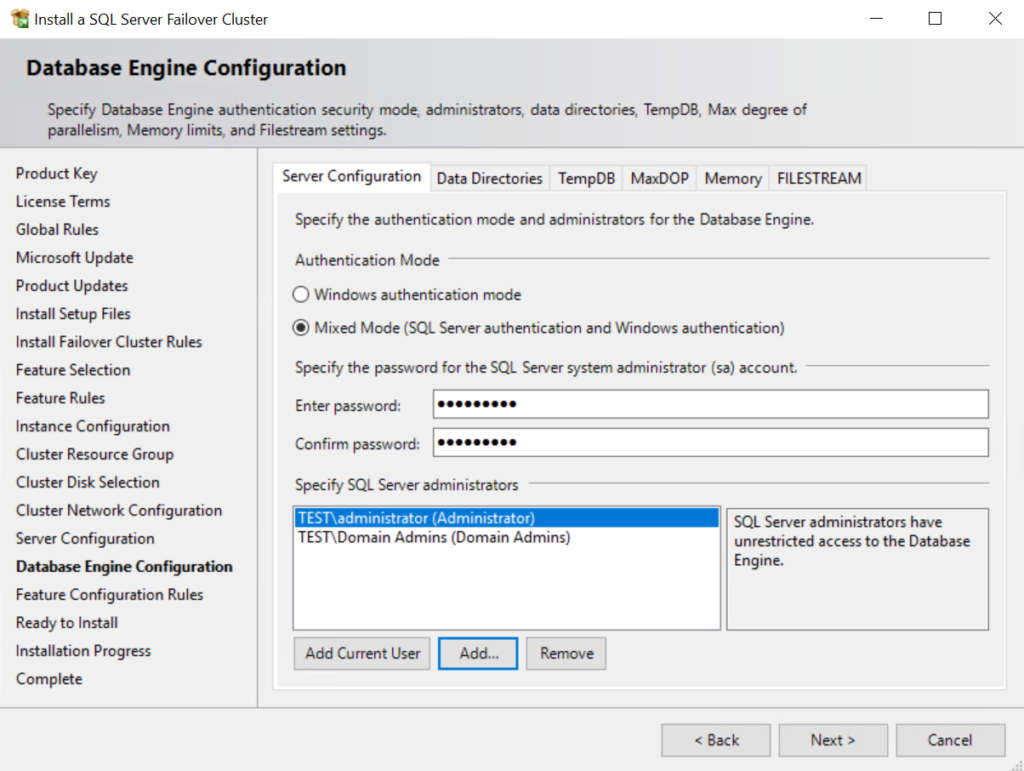1024x771 pixels.
Task: Open the Memory tab
Action: (x=732, y=178)
